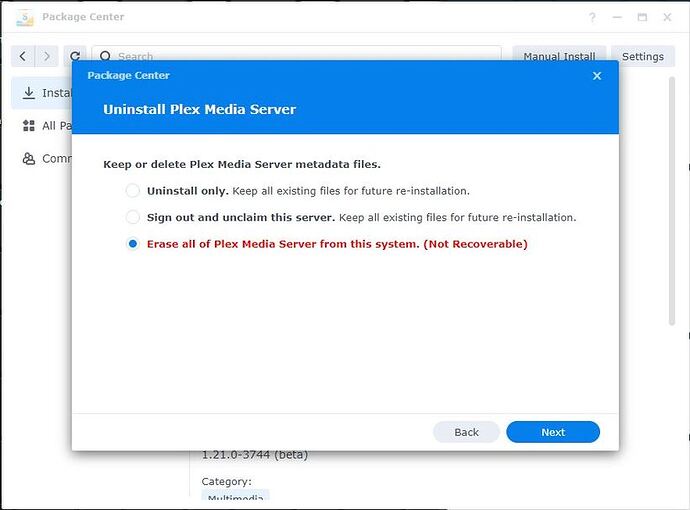Open the Installed section in sidebar
The height and width of the screenshot is (510, 690).
pyautogui.click(x=43, y=93)
